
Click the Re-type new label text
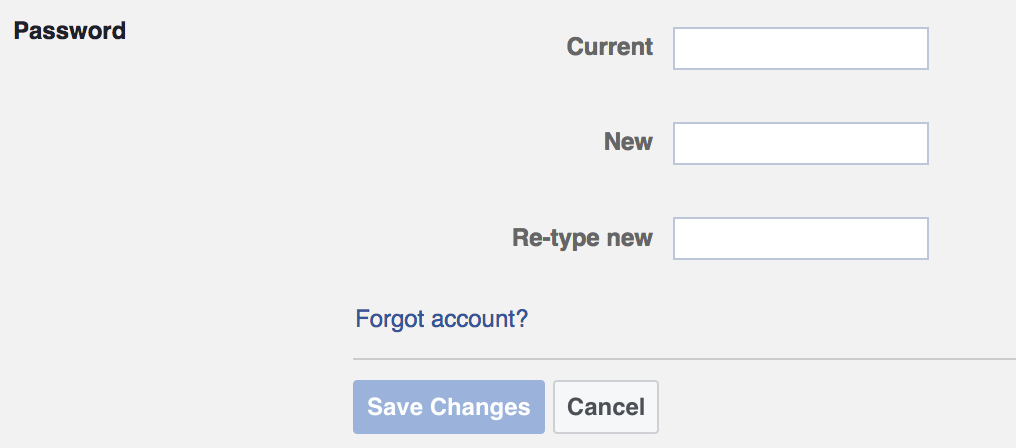point(582,238)
